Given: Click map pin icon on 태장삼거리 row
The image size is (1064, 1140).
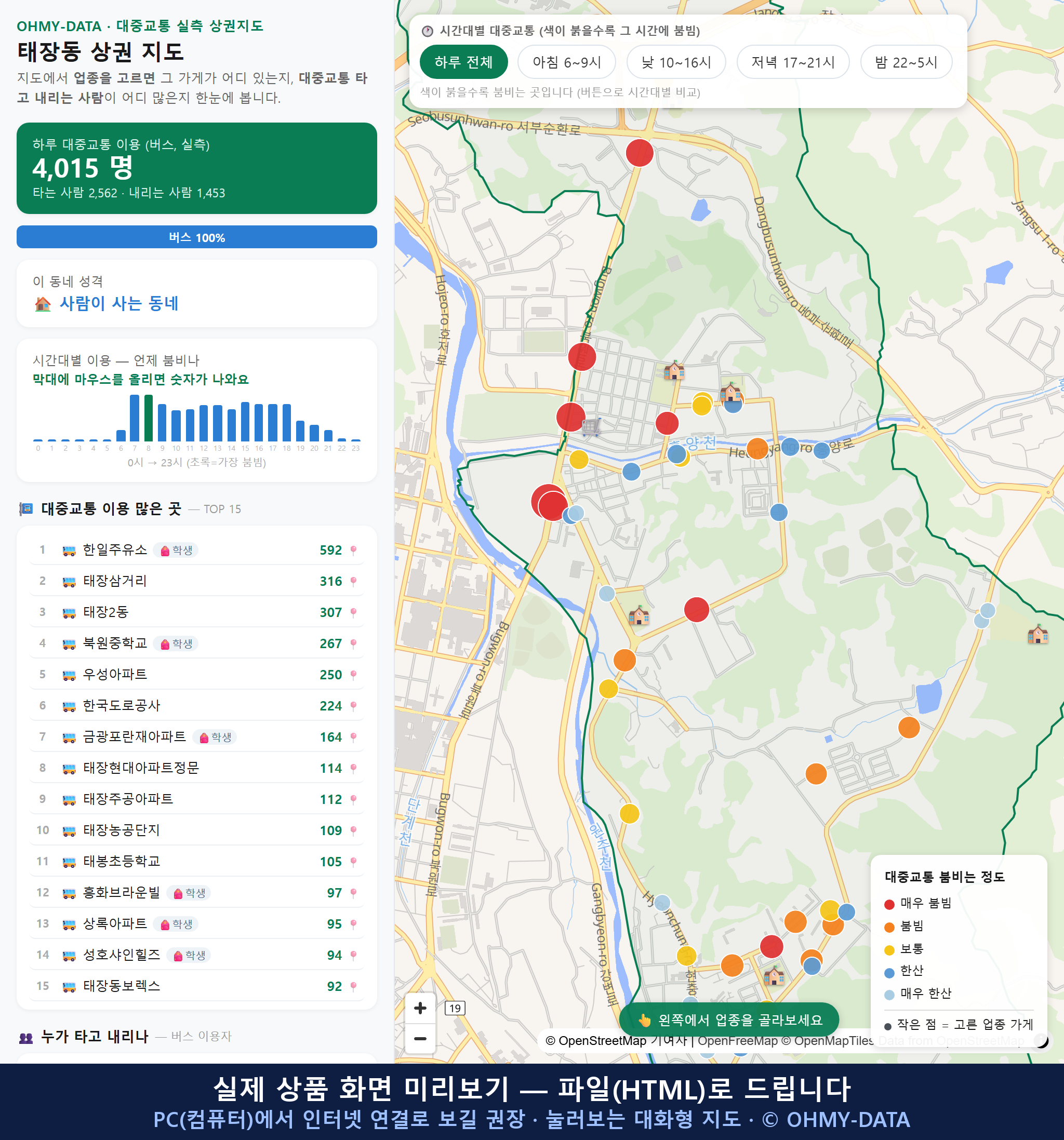Looking at the screenshot, I should pos(353,582).
